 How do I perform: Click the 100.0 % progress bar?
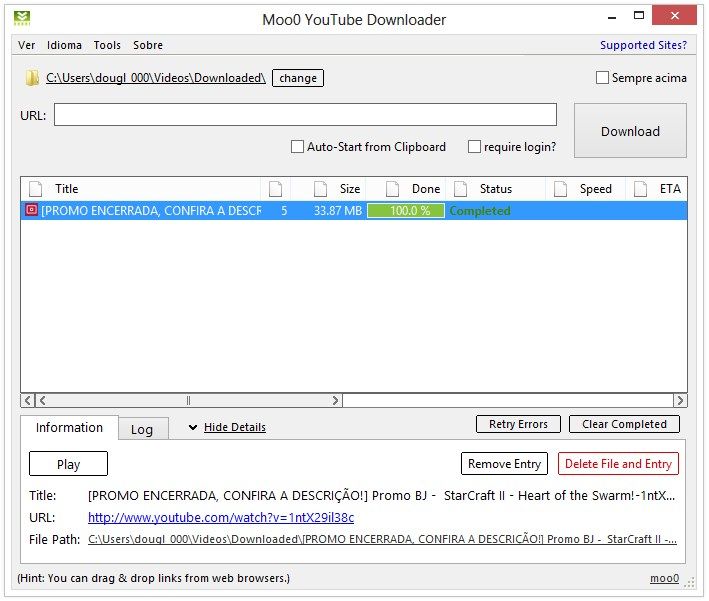pyautogui.click(x=406, y=210)
